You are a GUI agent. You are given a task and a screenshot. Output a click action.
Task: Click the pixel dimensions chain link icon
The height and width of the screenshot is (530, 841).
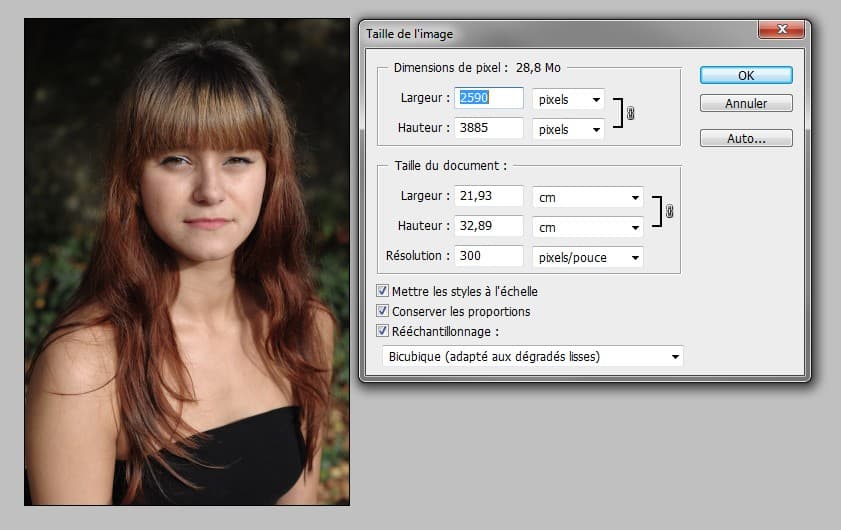coord(631,113)
